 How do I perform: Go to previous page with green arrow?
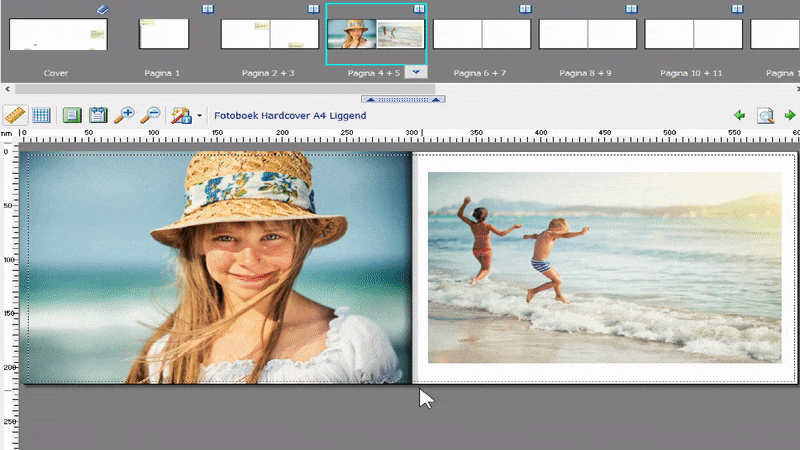(740, 115)
